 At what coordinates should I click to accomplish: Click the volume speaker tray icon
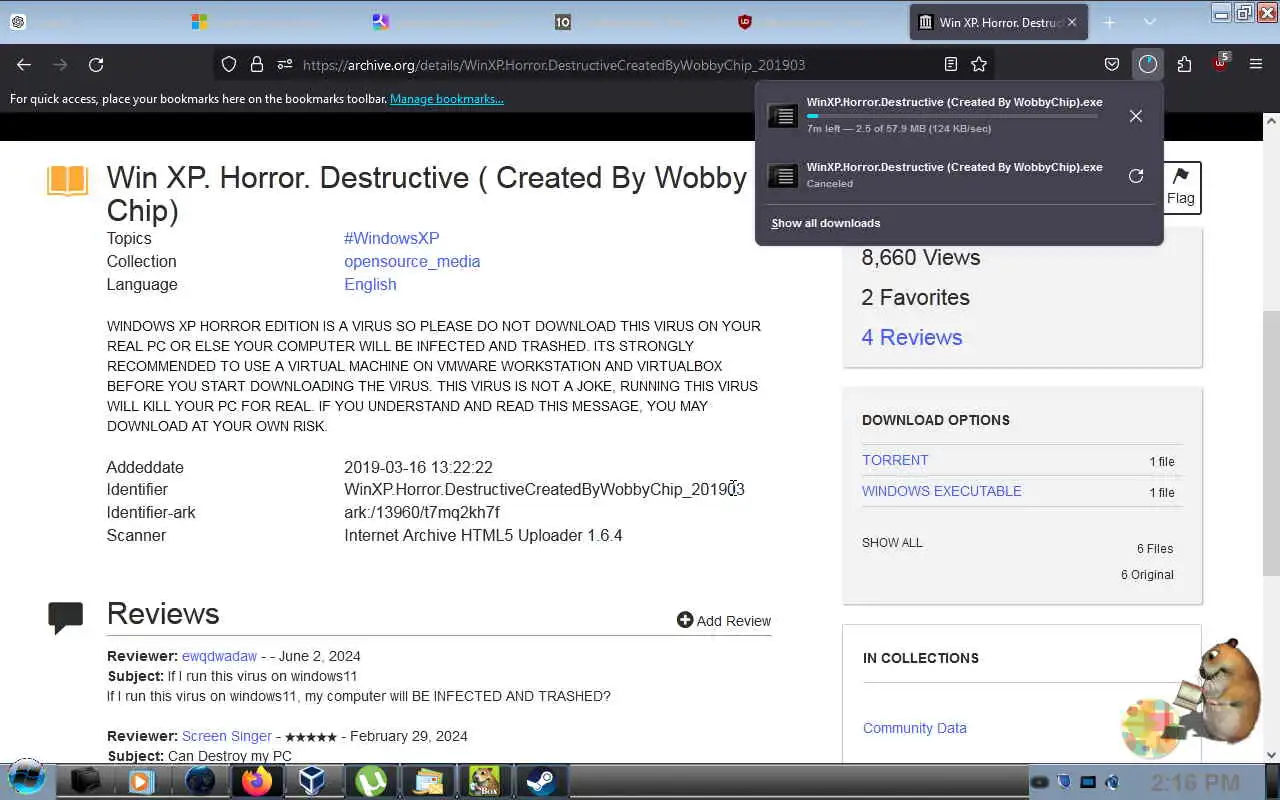(x=1112, y=782)
